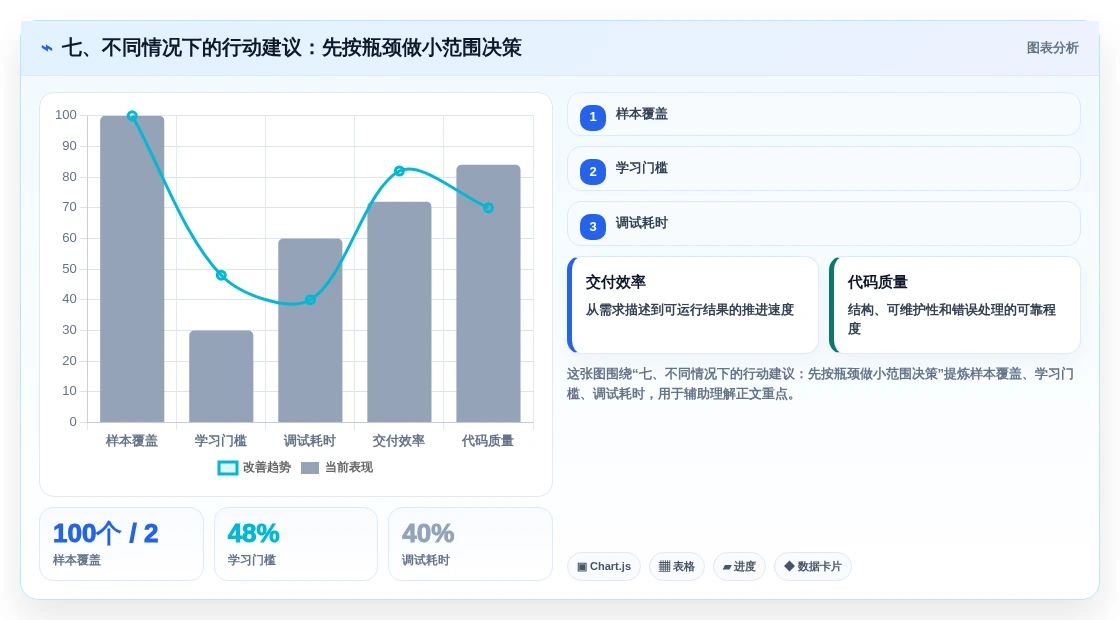Click the title 七、不同情况下的行动建议
The image size is (1120, 620).
[182, 48]
